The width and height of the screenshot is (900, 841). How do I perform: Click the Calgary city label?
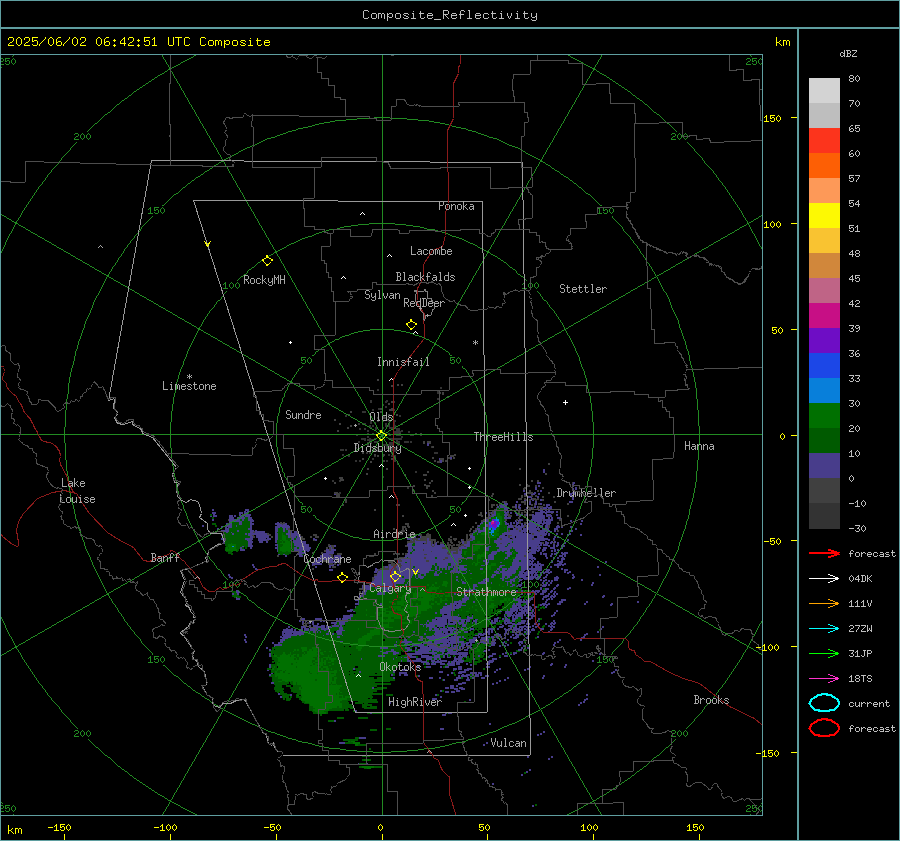pos(390,588)
